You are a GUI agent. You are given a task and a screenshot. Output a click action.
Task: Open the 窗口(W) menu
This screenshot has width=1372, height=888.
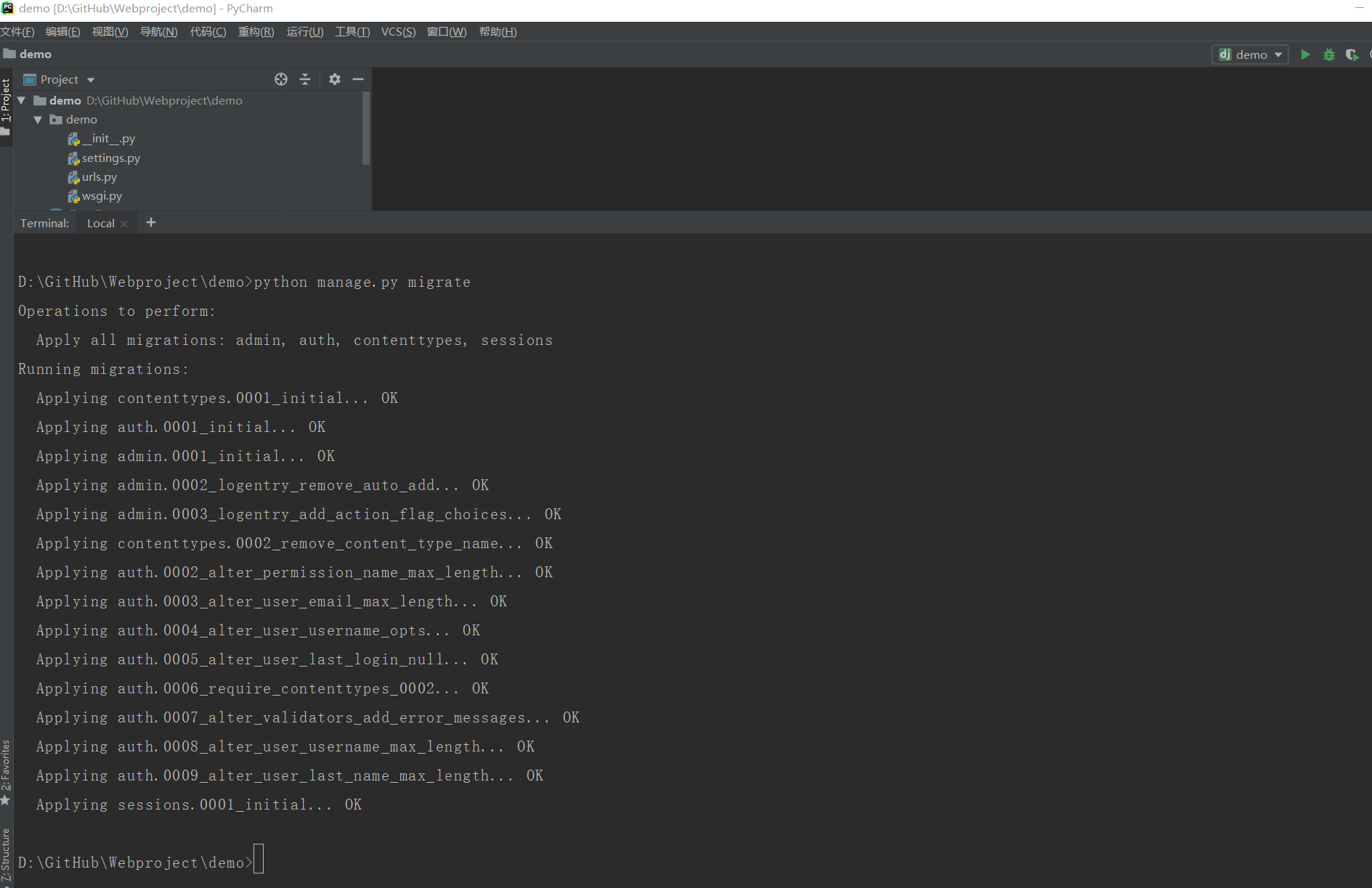tap(446, 31)
